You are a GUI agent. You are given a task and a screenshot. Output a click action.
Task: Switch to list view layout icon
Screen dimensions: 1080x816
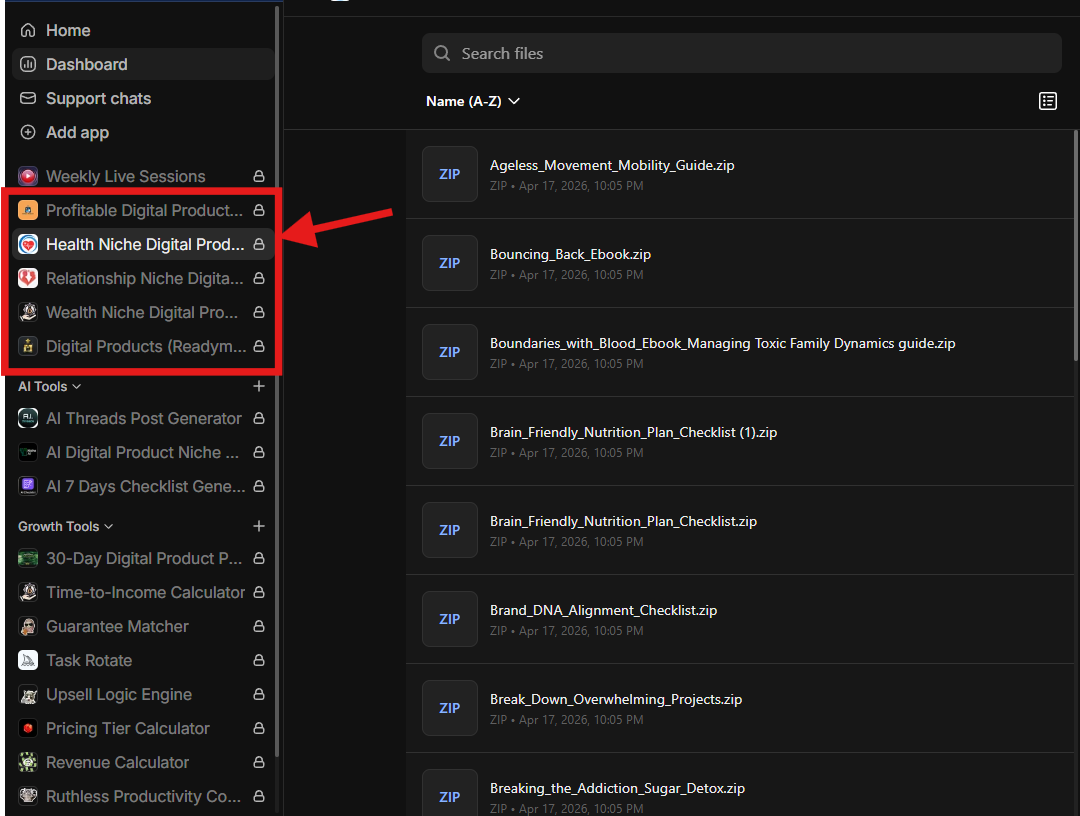point(1048,101)
